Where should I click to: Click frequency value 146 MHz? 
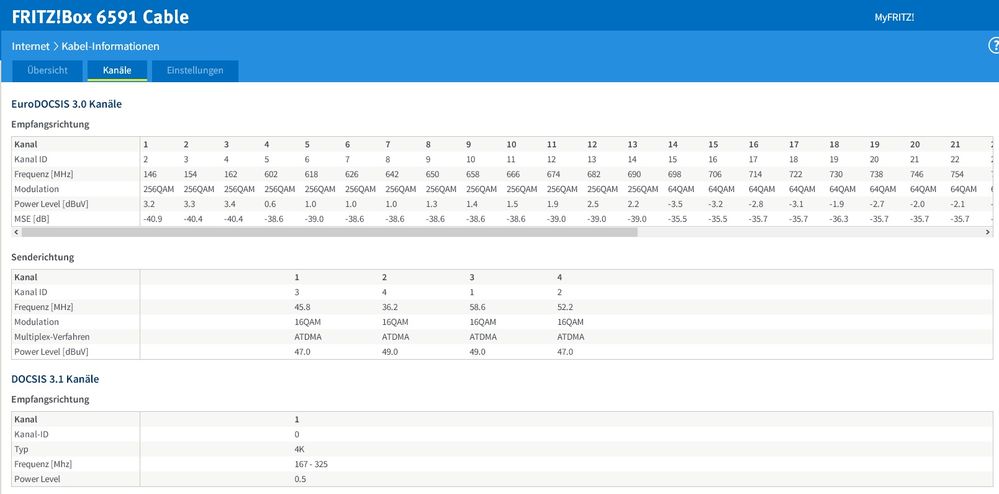(x=150, y=174)
